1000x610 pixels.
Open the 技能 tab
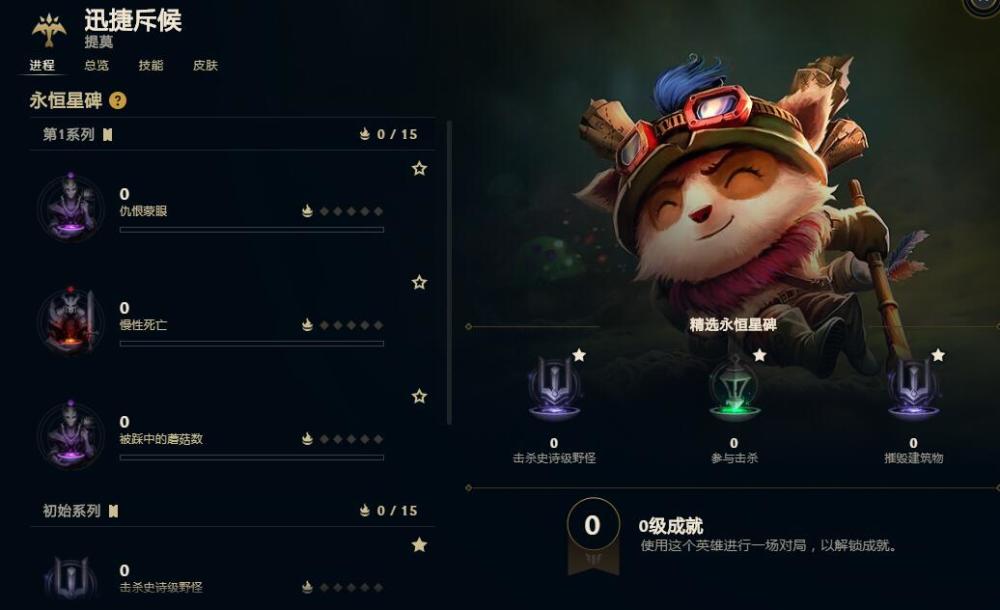[151, 65]
